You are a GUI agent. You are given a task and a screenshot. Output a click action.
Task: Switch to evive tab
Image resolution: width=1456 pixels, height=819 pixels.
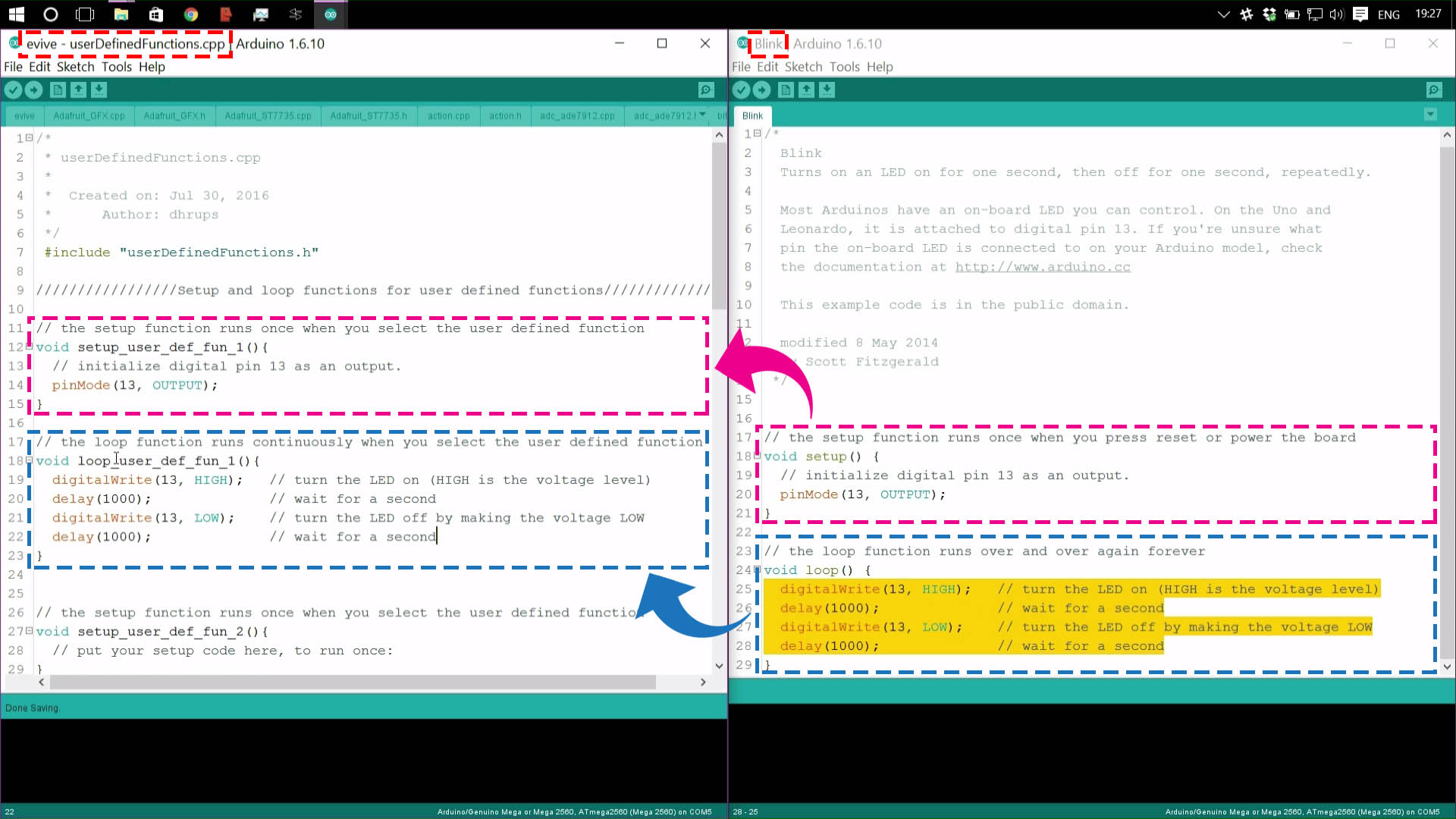click(24, 116)
